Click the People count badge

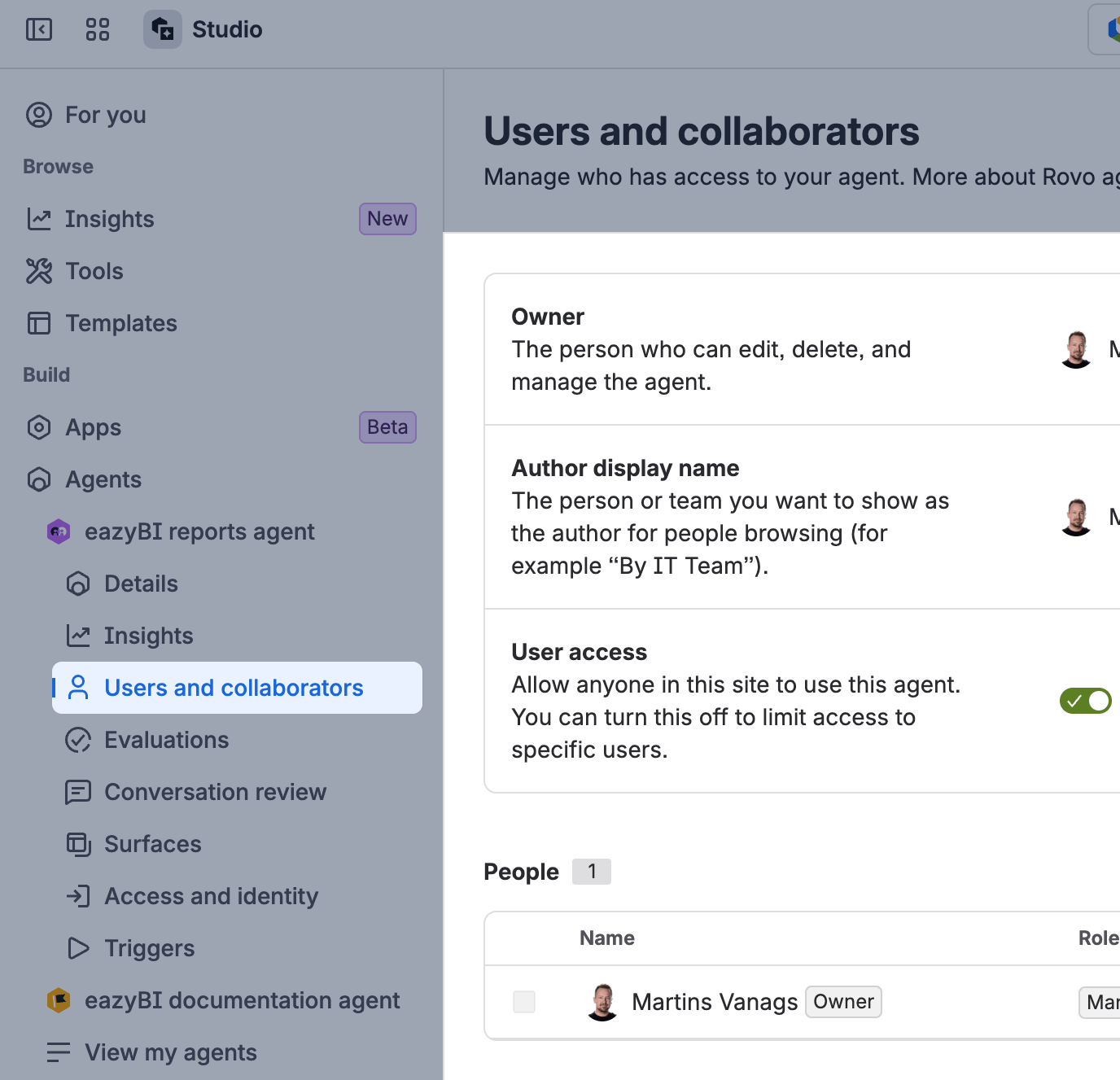[592, 872]
